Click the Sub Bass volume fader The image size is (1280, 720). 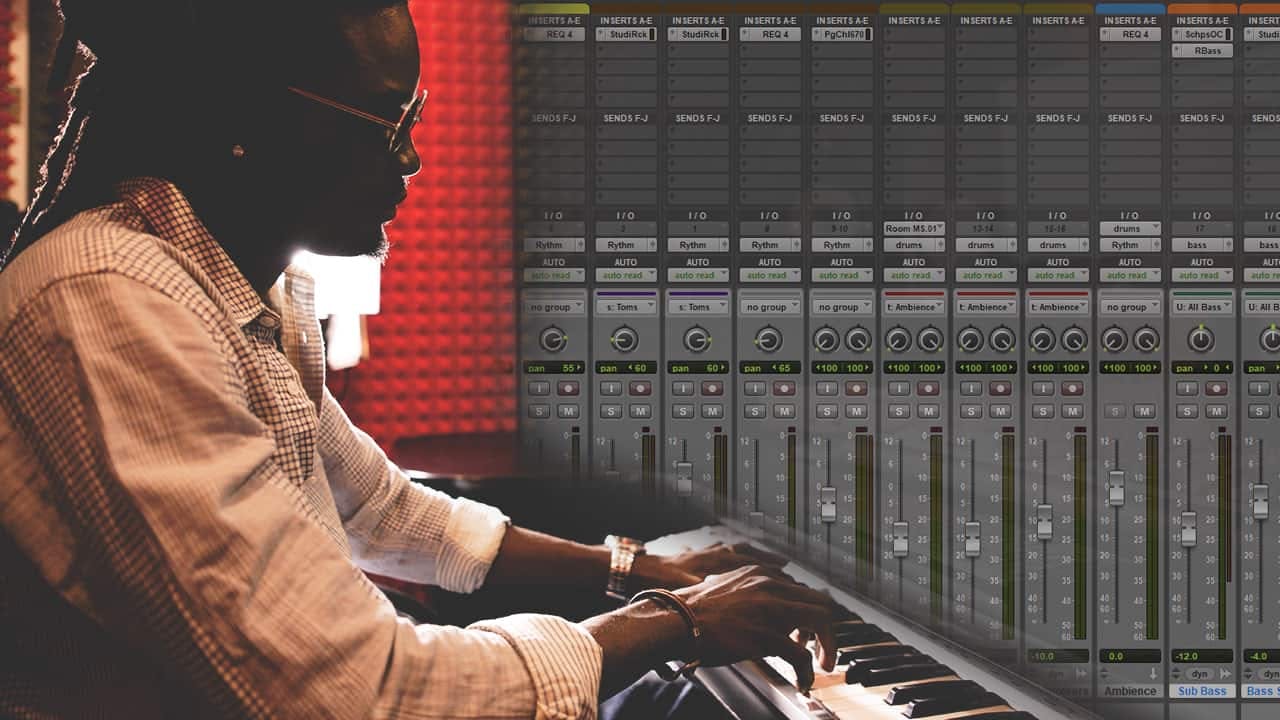[x=1188, y=528]
